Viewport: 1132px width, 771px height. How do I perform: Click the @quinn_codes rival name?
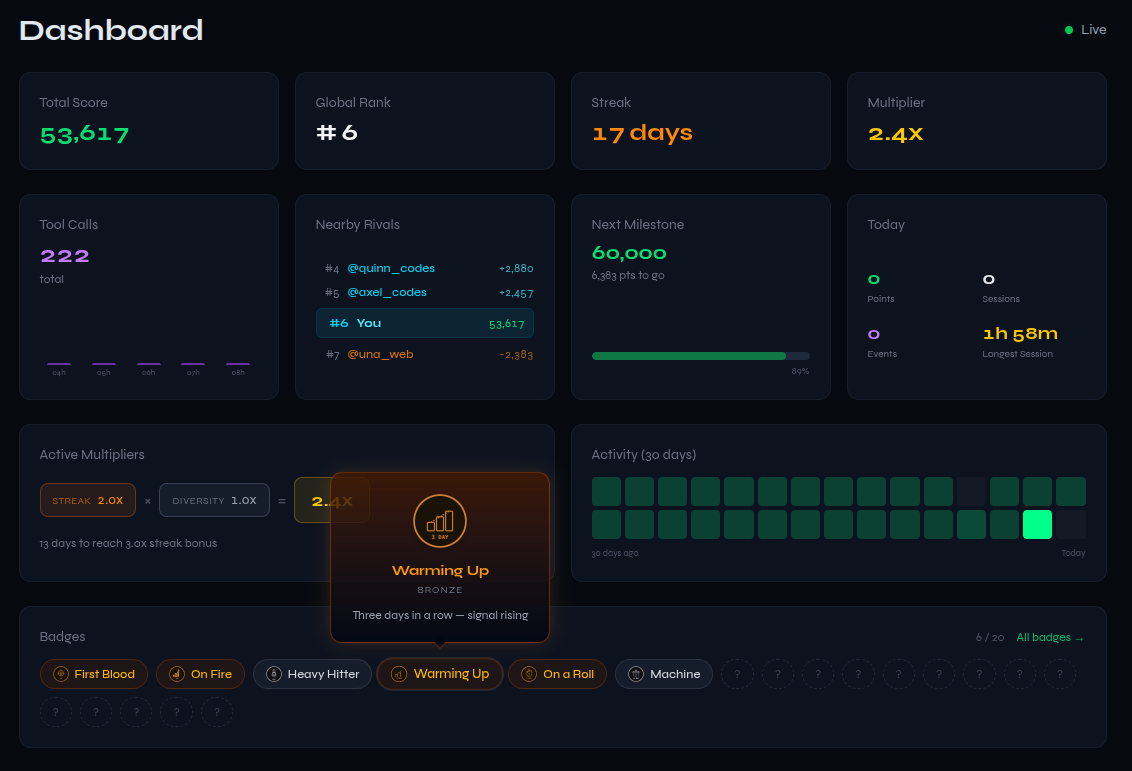(x=391, y=268)
